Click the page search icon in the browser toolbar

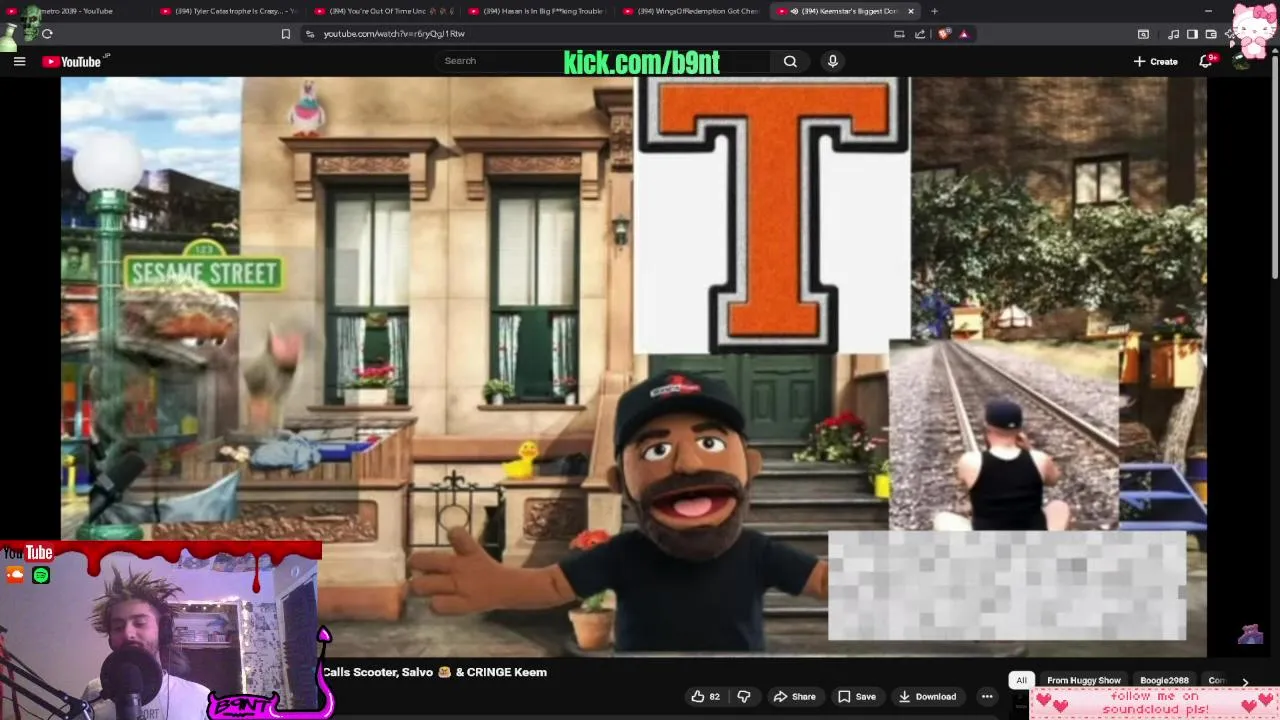coord(1143,34)
